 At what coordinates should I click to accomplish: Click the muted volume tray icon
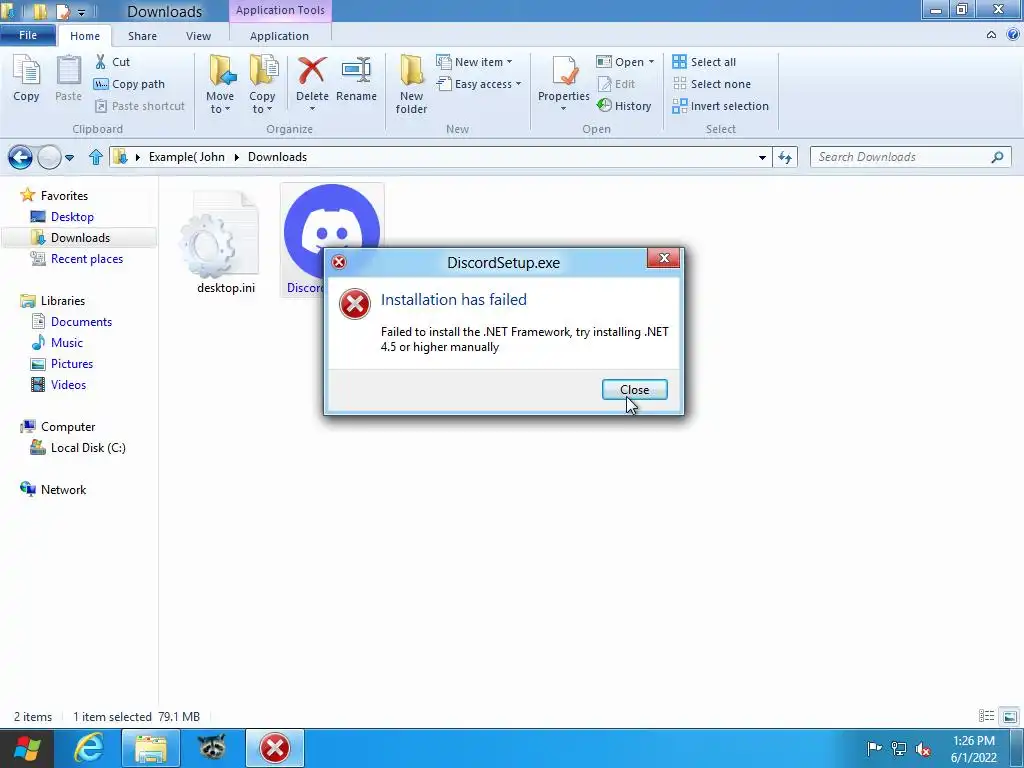click(923, 749)
